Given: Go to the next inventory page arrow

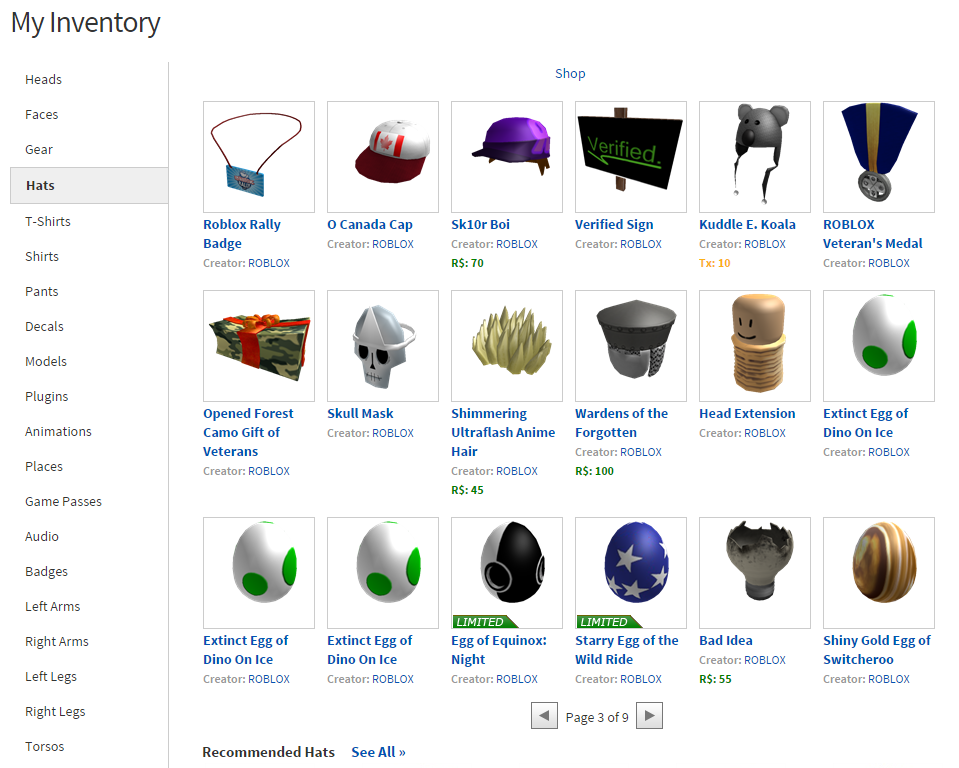Looking at the screenshot, I should pos(650,715).
